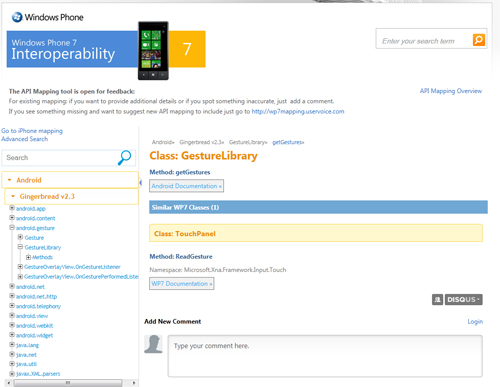Click the Windows Phone logo
500x387 pixels.
48,17
